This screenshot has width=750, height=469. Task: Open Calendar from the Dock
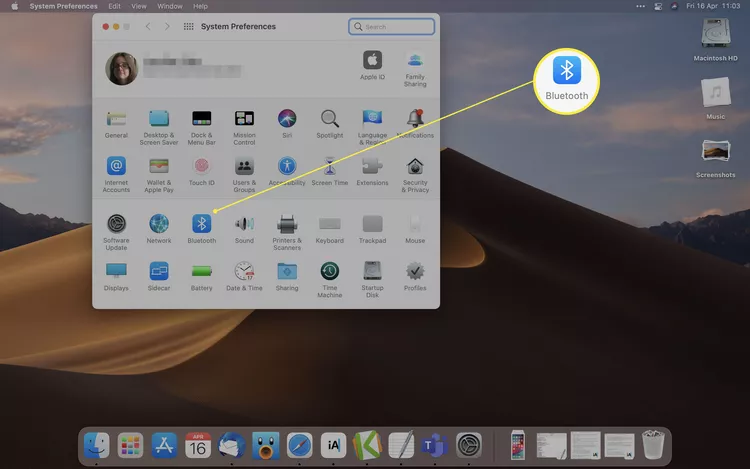pos(198,446)
